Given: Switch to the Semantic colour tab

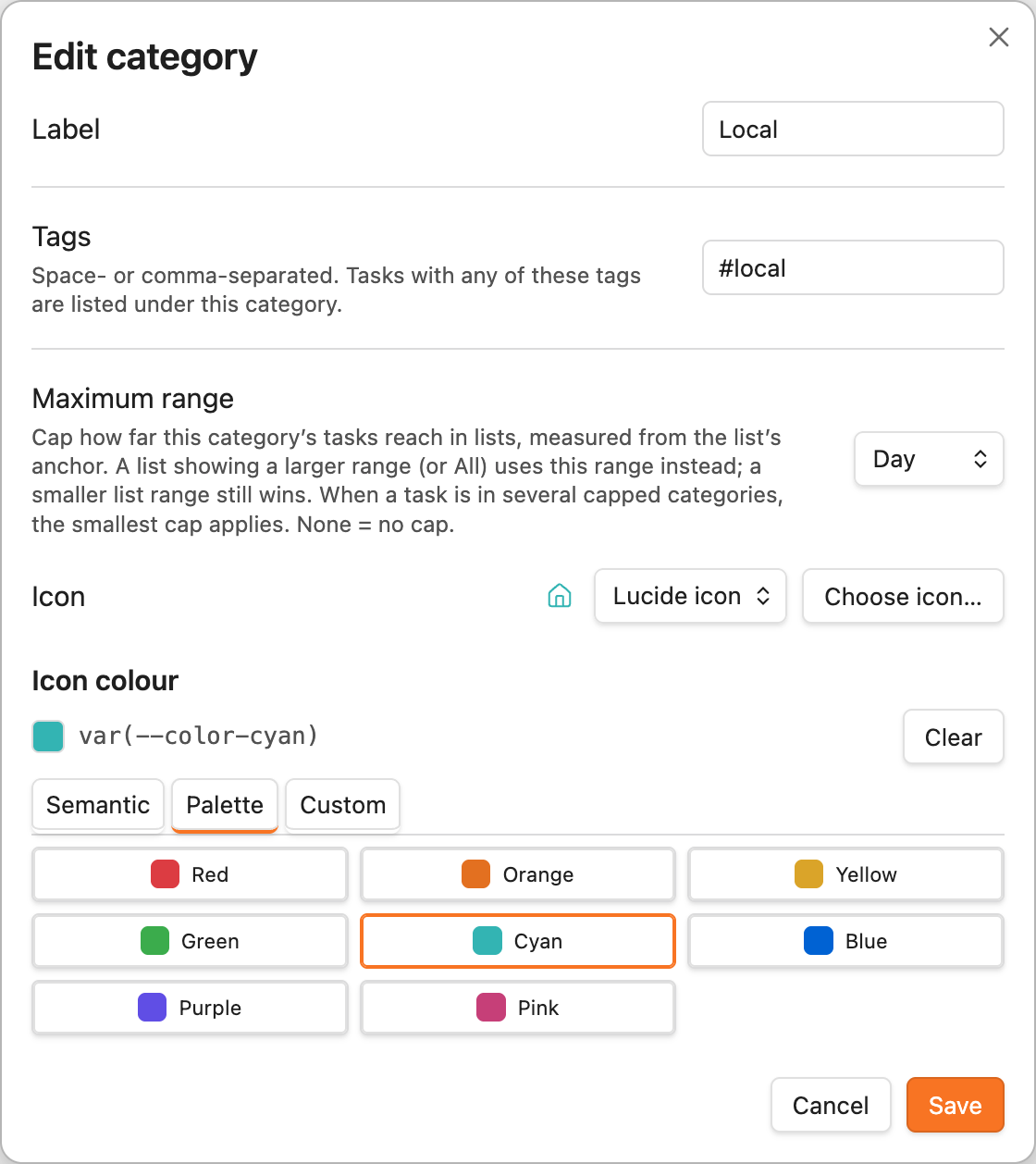Looking at the screenshot, I should (x=98, y=805).
